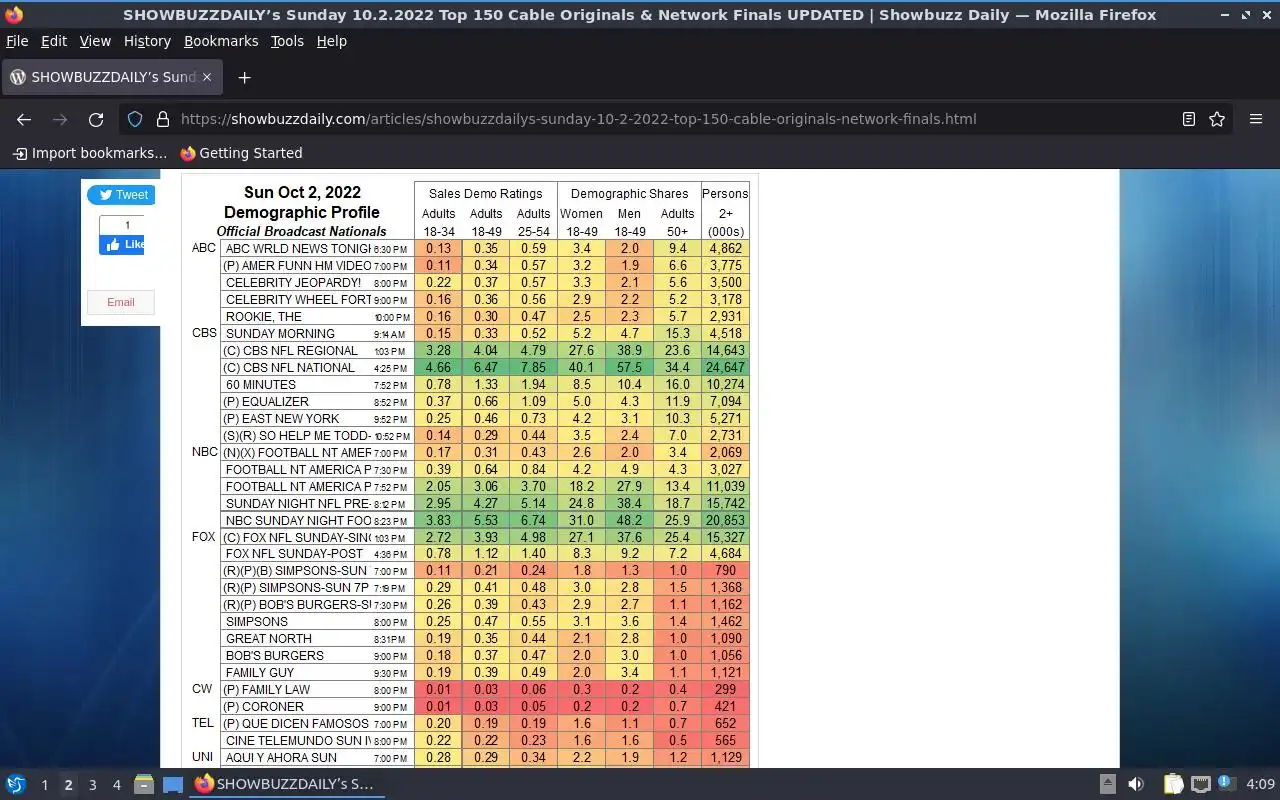Click the CELEBRITY JEOPARDY! row label
The height and width of the screenshot is (800, 1280).
coord(293,283)
